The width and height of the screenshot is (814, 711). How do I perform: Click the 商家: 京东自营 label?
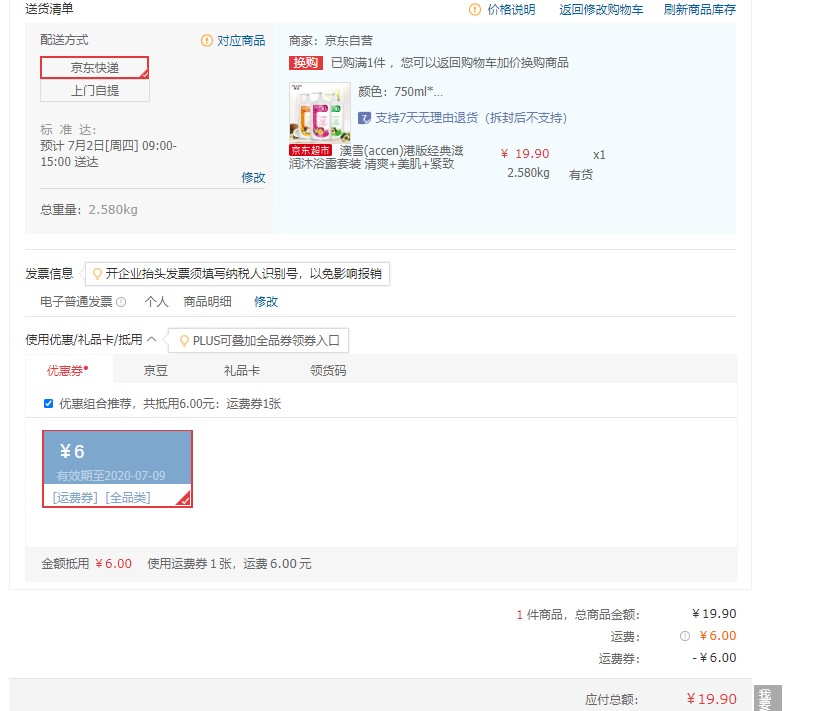point(331,40)
